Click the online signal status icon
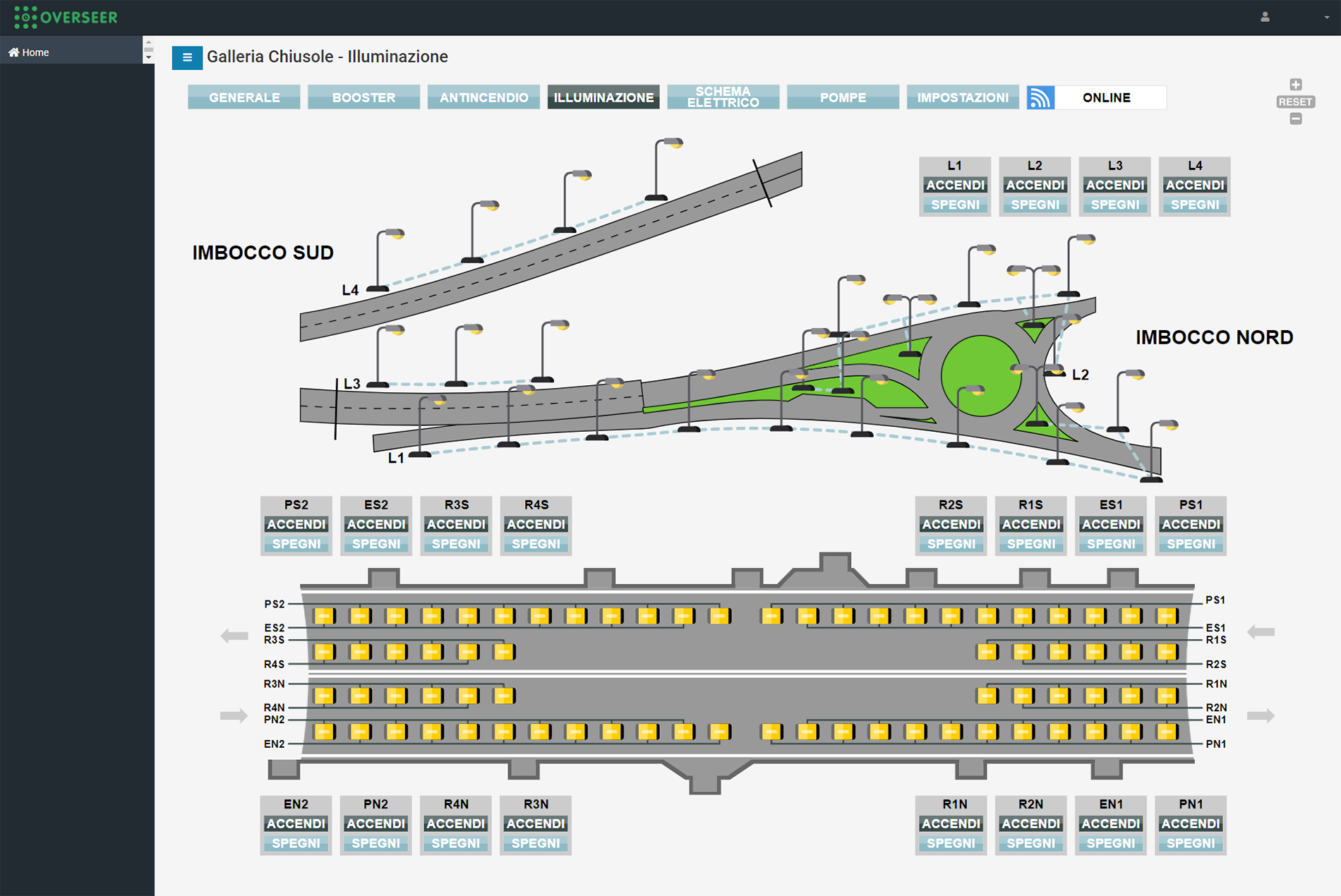 (x=1040, y=97)
